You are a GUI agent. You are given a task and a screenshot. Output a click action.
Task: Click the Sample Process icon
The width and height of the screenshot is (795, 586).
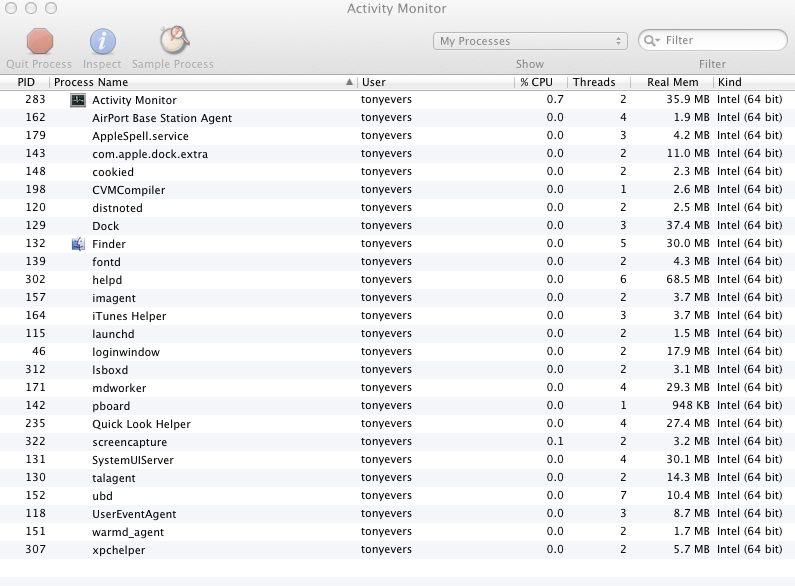coord(174,40)
